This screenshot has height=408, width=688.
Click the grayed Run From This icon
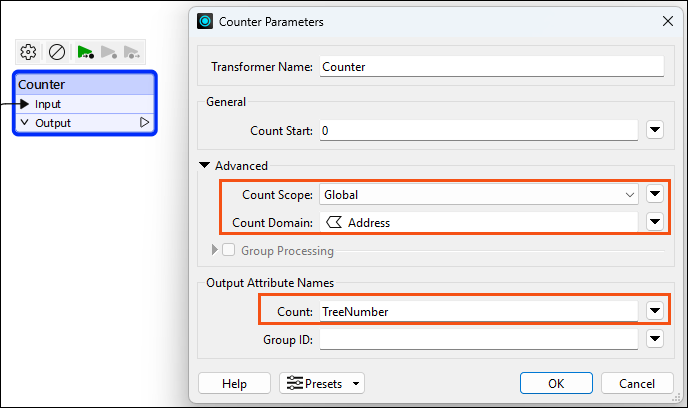click(x=108, y=52)
